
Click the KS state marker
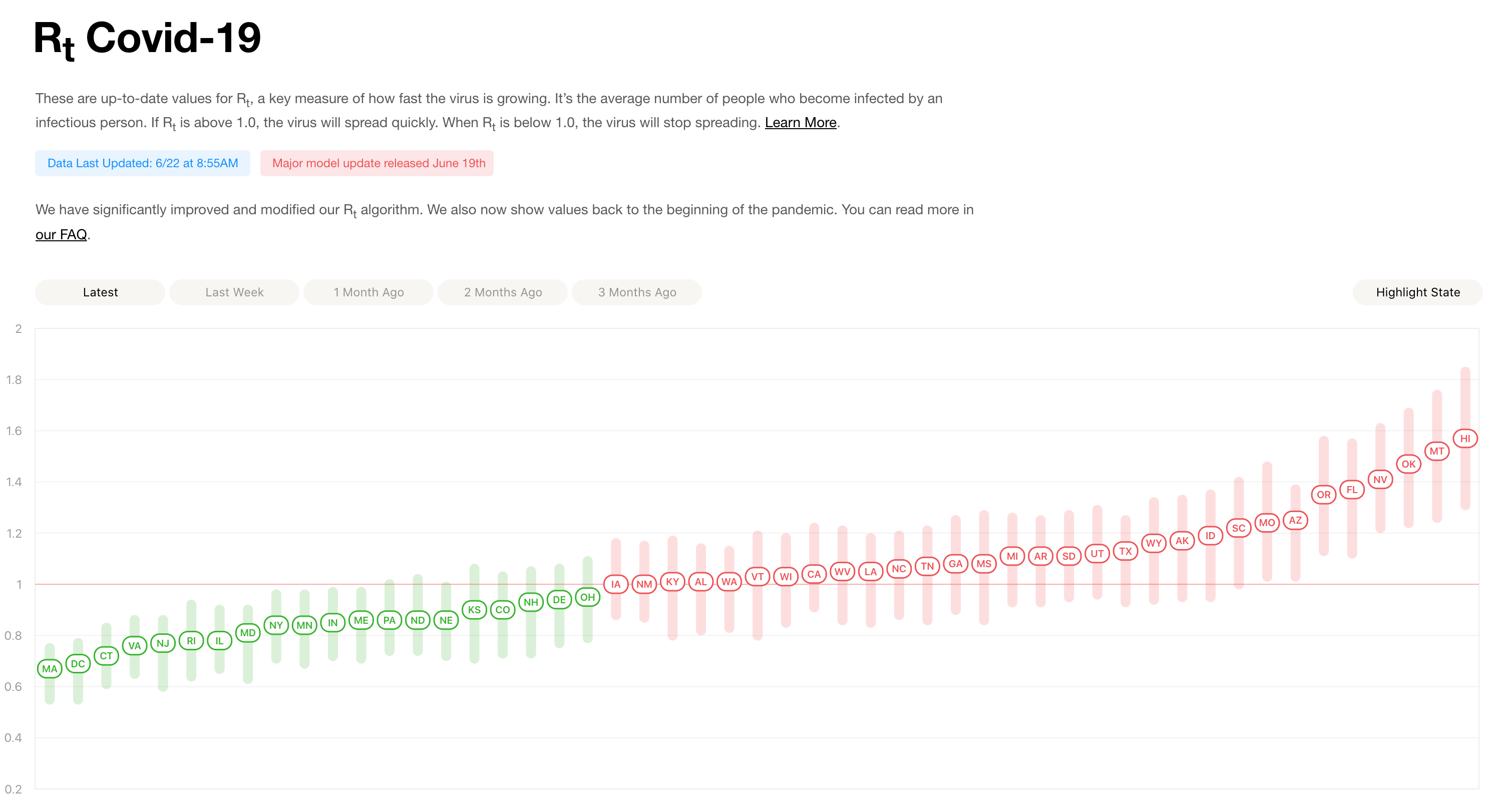pos(474,609)
